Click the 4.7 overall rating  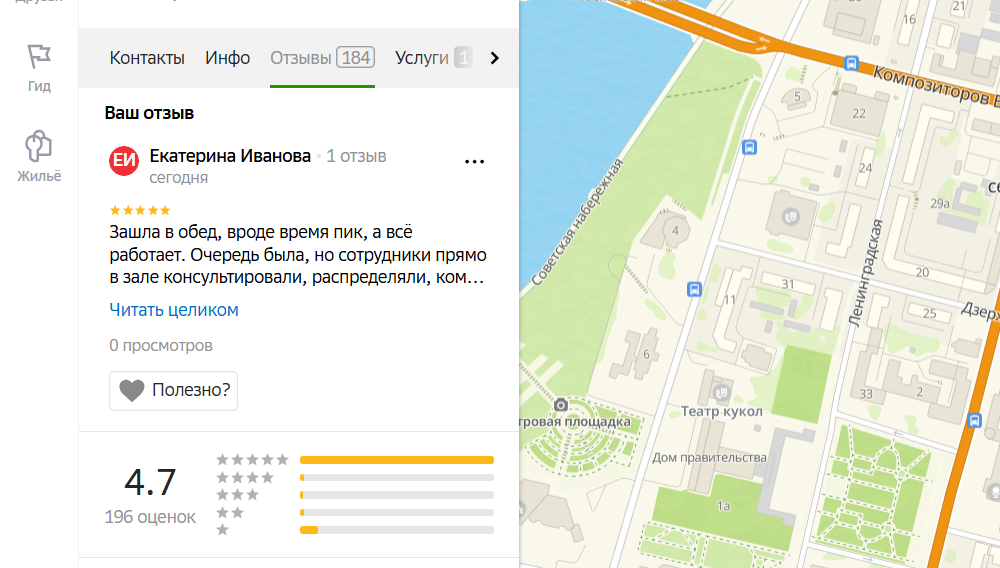click(150, 482)
